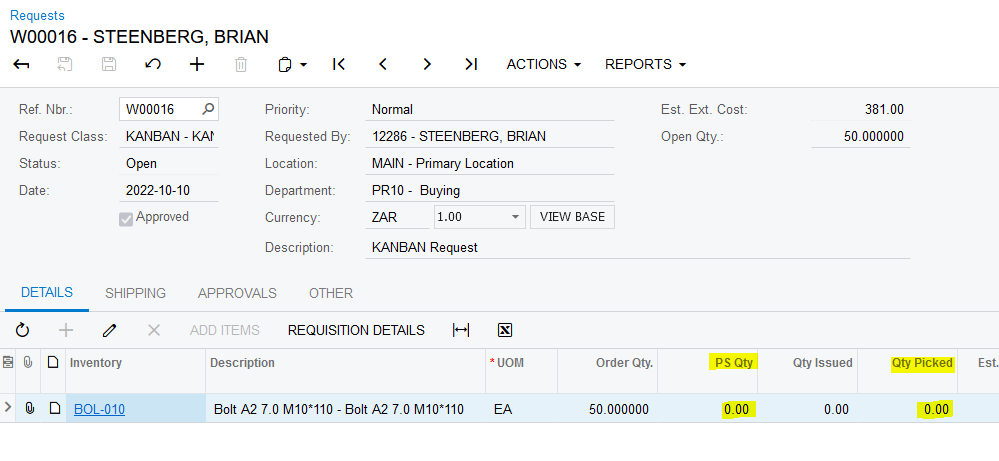Screen dimensions: 999x461
Task: Export grid to Excel
Action: [x=505, y=330]
